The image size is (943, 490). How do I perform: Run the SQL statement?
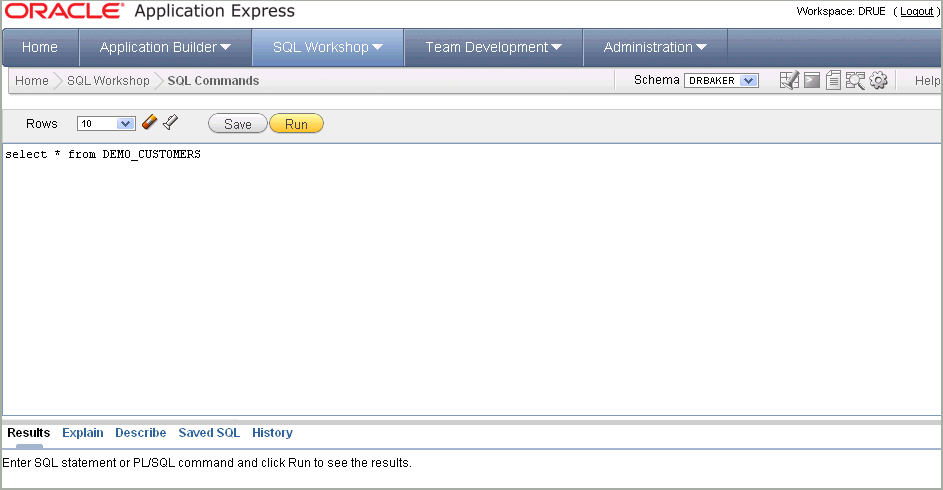(296, 124)
